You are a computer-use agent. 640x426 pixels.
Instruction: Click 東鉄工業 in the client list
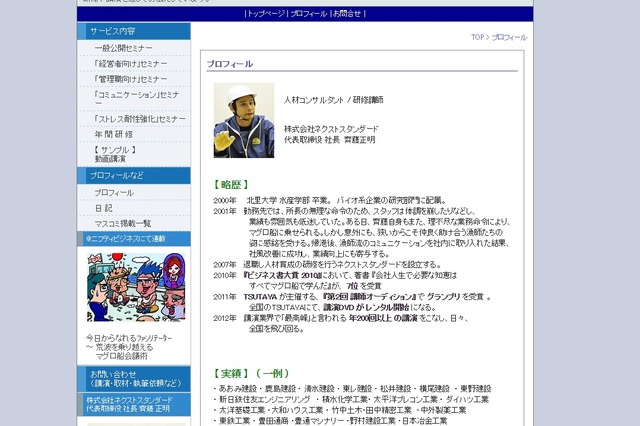click(x=234, y=420)
